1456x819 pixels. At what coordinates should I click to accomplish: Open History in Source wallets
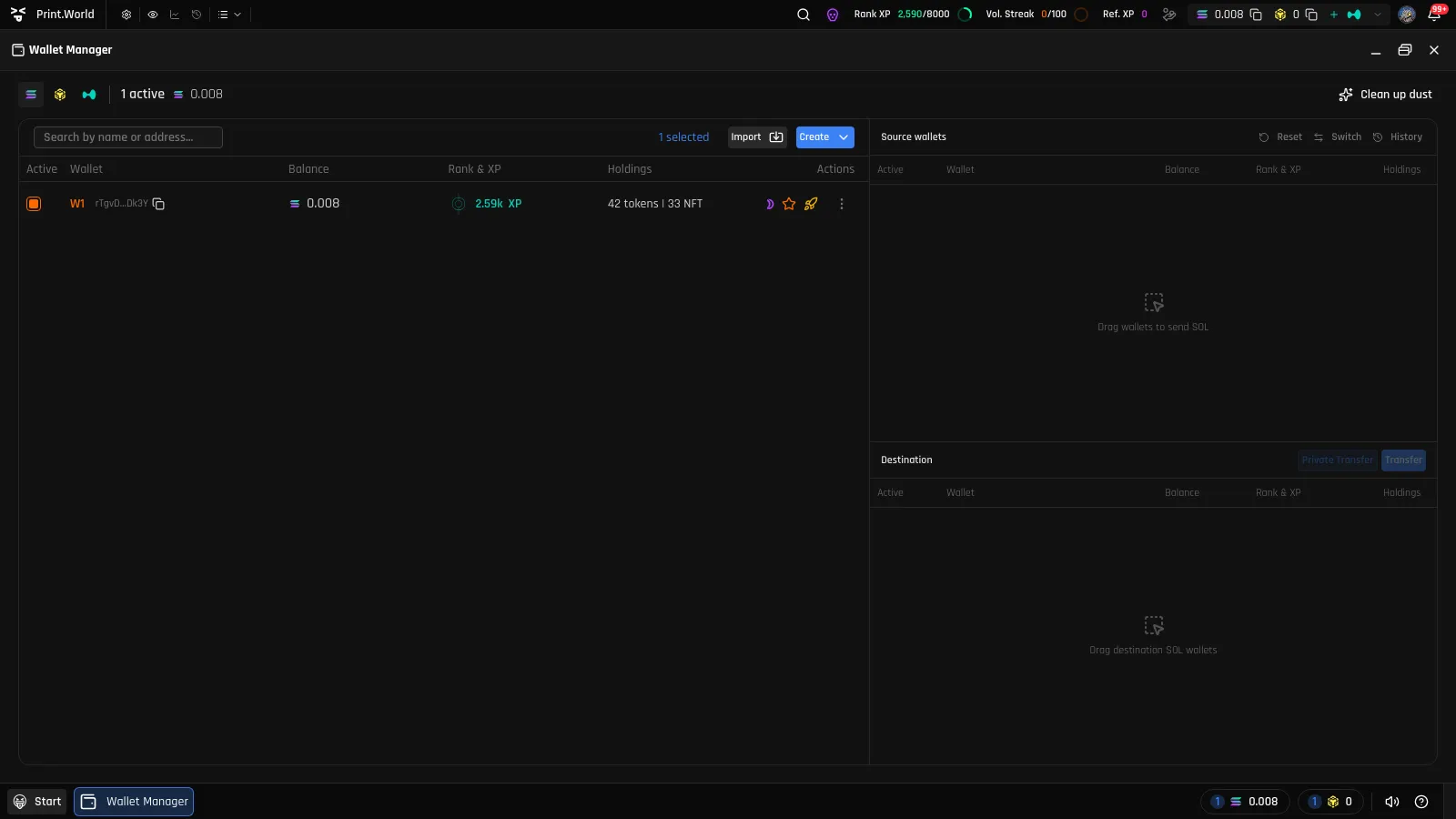(x=1398, y=137)
